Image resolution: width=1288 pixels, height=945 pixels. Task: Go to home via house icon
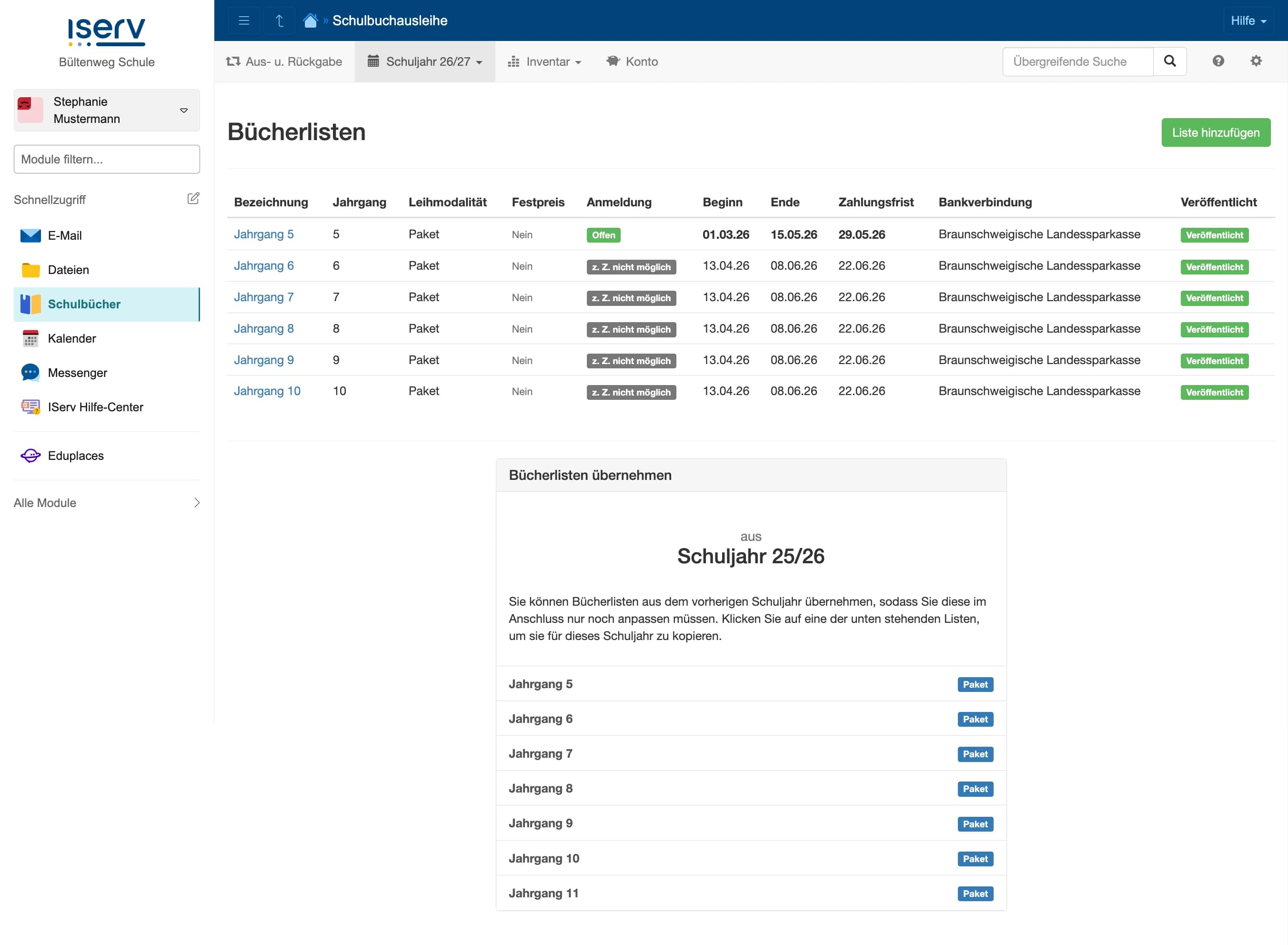point(311,20)
